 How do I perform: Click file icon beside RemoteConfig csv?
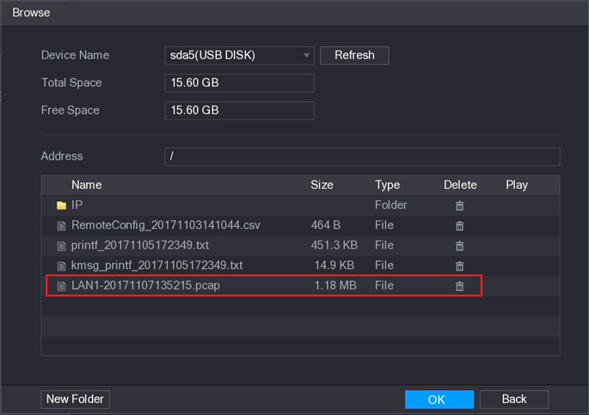[61, 226]
